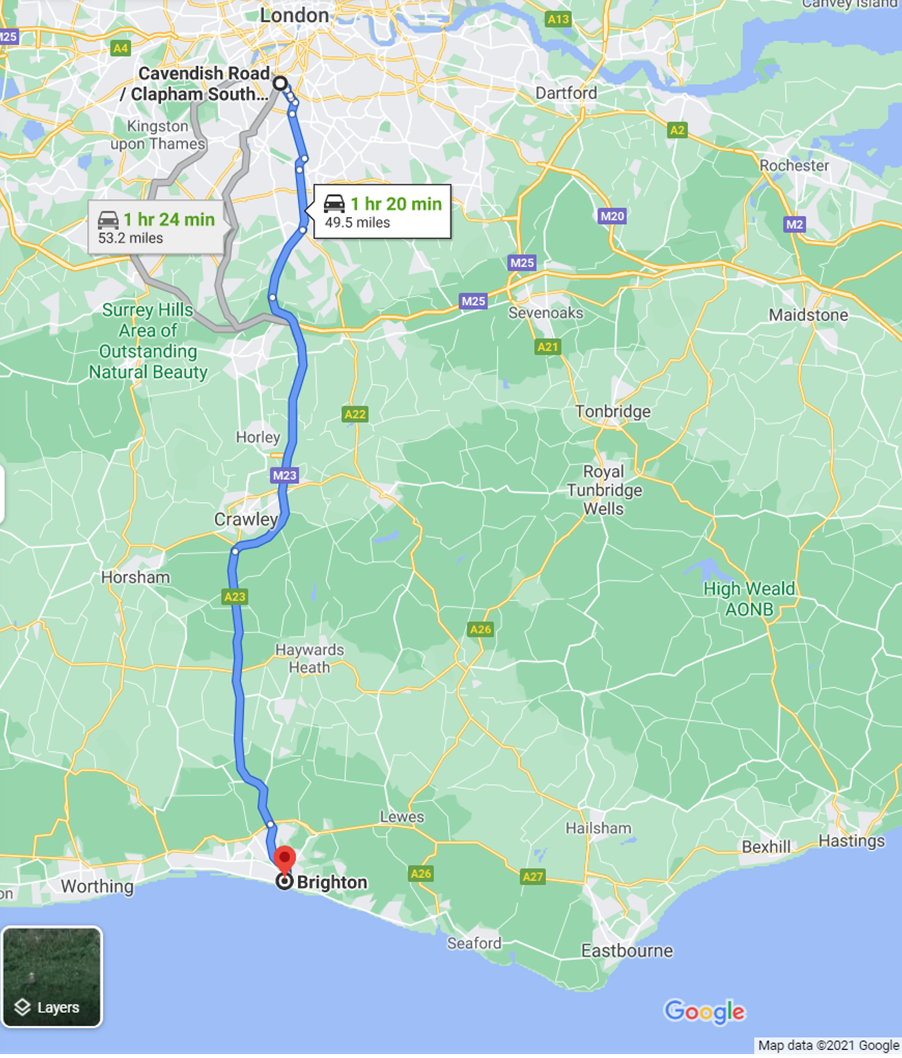Click the M2 motorway shield
902x1058 pixels.
(795, 224)
